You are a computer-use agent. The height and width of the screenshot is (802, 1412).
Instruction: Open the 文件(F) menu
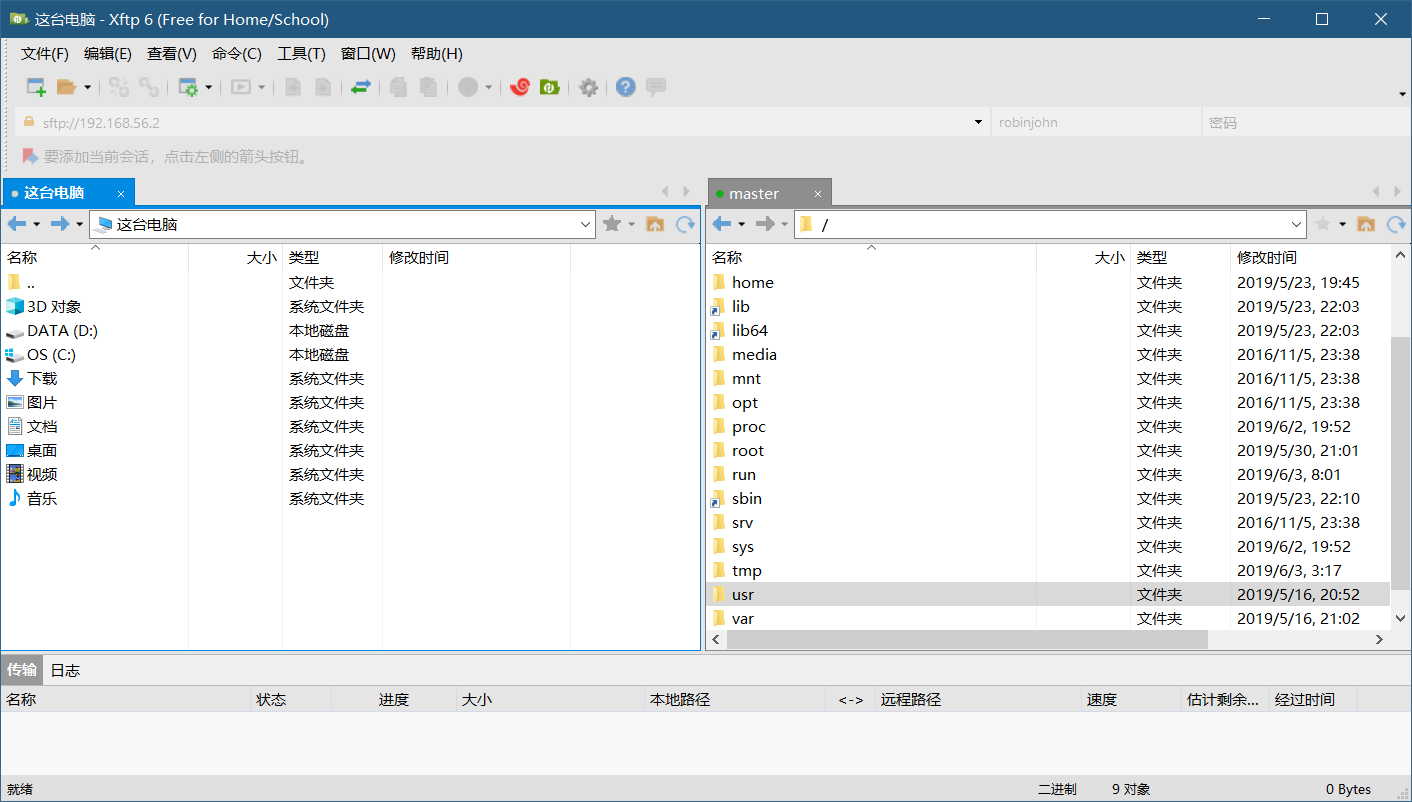pyautogui.click(x=45, y=54)
